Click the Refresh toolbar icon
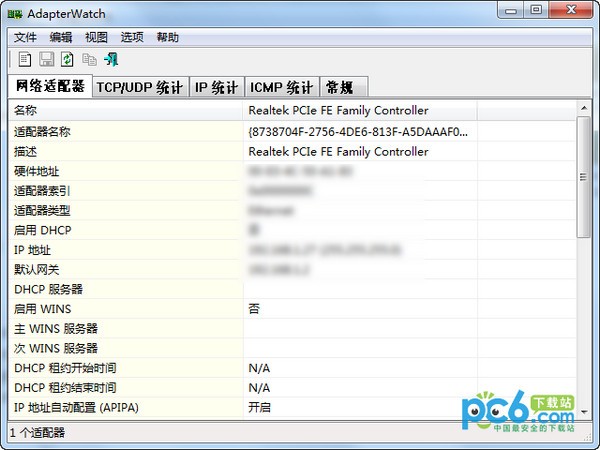The image size is (600, 450). (x=68, y=59)
